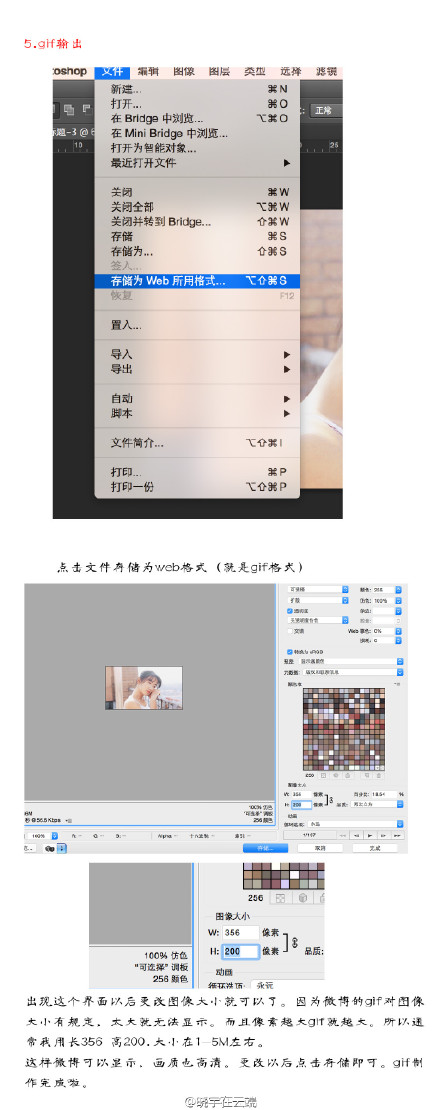
Task: Open the 品质 两次立方 dropdown
Action: [x=376, y=804]
